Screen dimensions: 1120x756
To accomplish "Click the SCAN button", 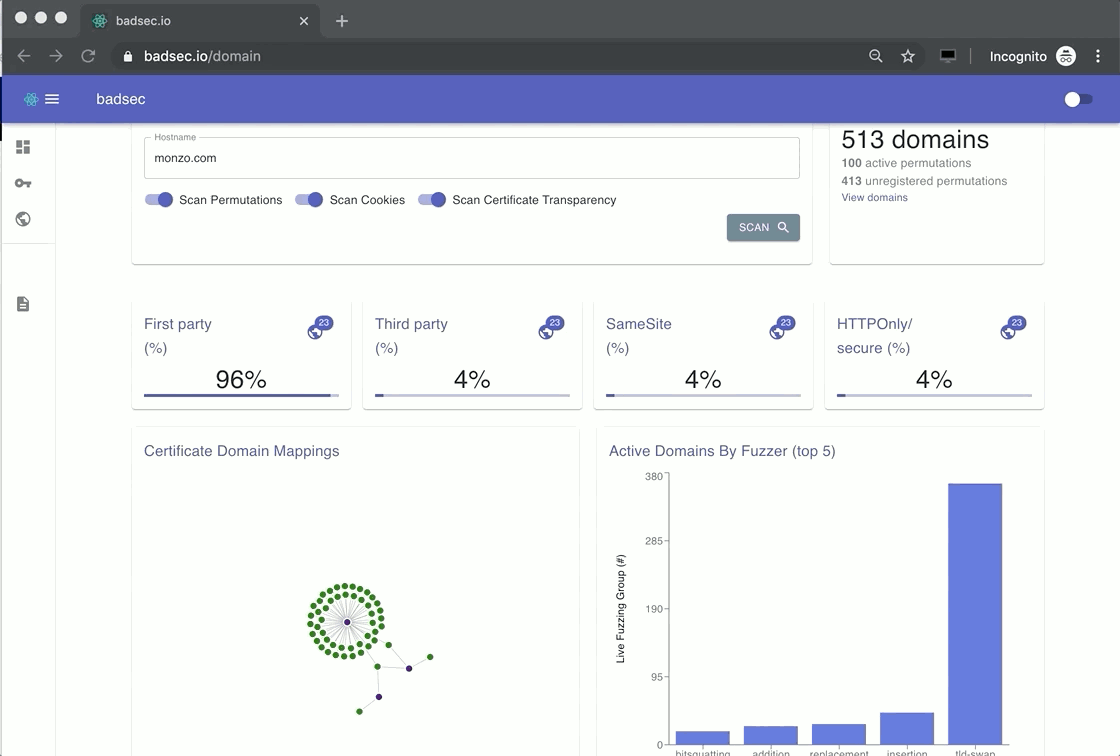I will click(763, 227).
